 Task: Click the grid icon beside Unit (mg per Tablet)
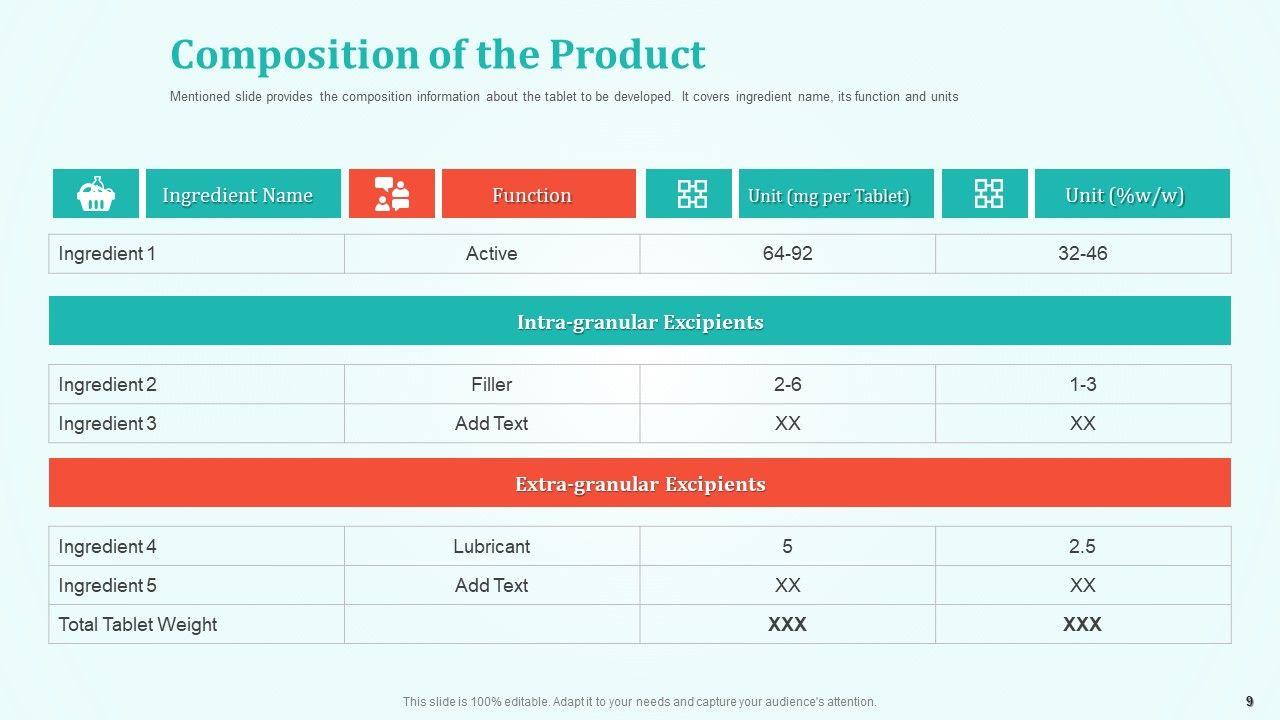tap(689, 194)
